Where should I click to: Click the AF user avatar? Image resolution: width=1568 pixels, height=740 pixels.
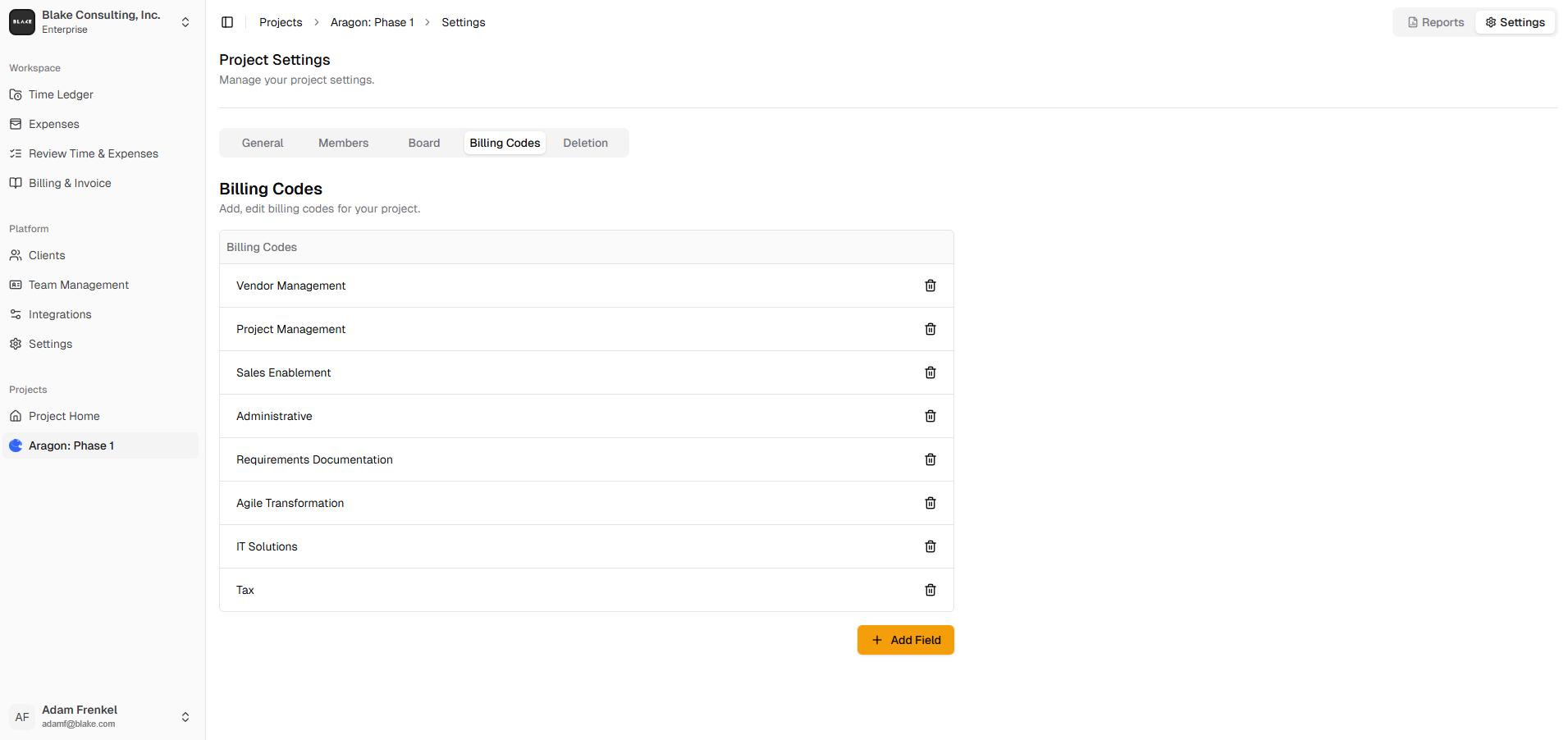click(22, 717)
